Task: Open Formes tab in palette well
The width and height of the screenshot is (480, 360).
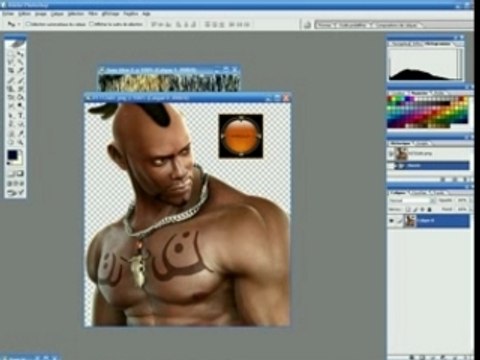Action: (x=325, y=25)
